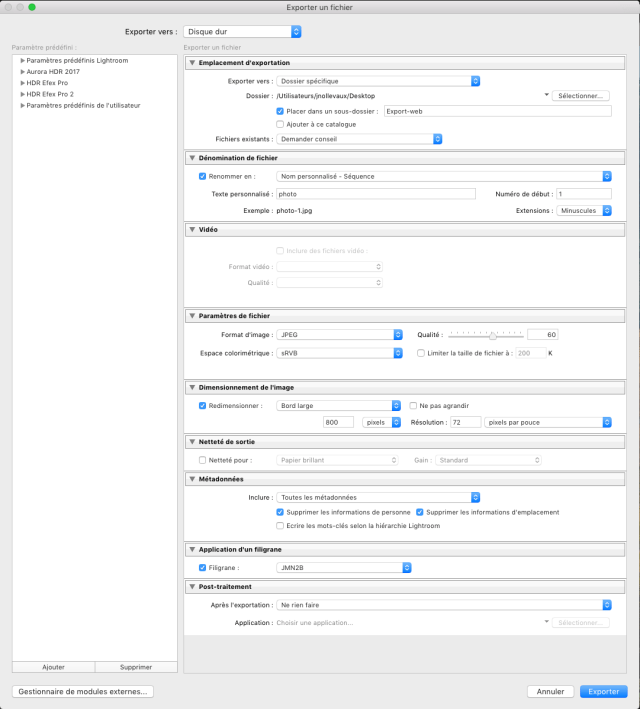Image resolution: width=640 pixels, height=709 pixels.
Task: Uncheck Placer dans un sous-dossier
Action: point(280,111)
